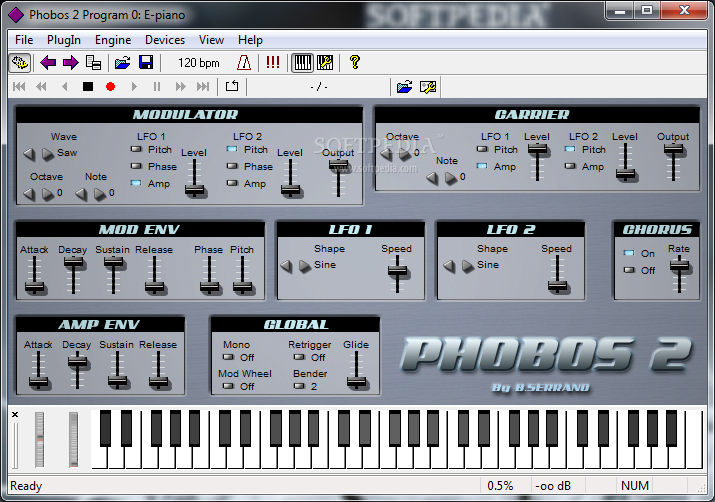Toggle the metronome icon
Viewport: 715px width, 502px height.
pos(244,62)
